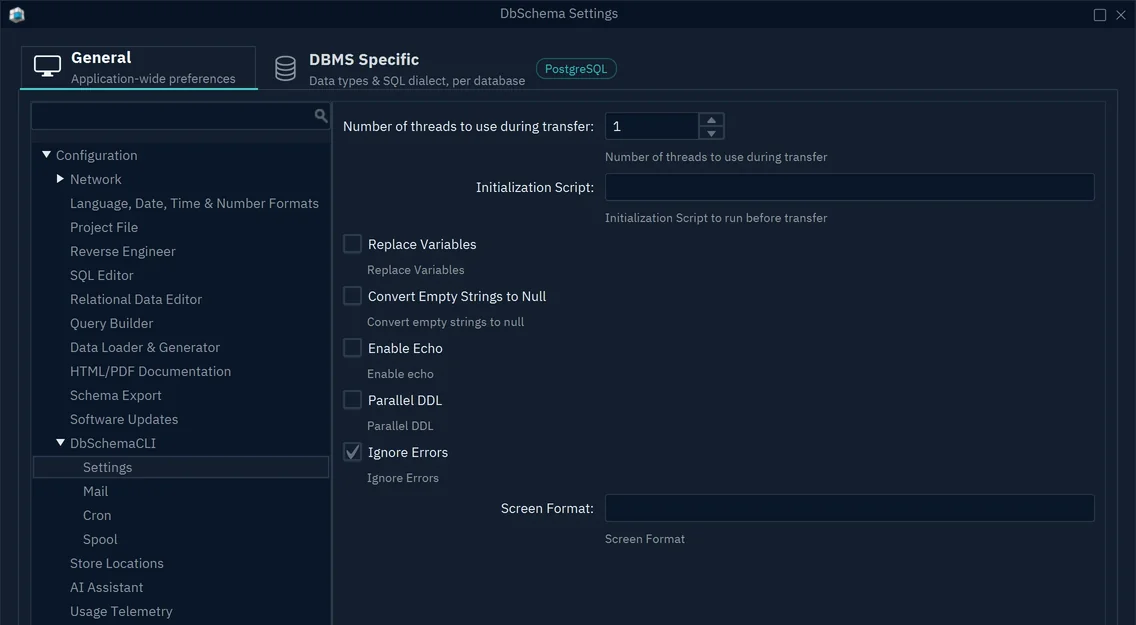Click the Initialization Script input field
Viewport: 1136px width, 625px height.
[x=849, y=187]
